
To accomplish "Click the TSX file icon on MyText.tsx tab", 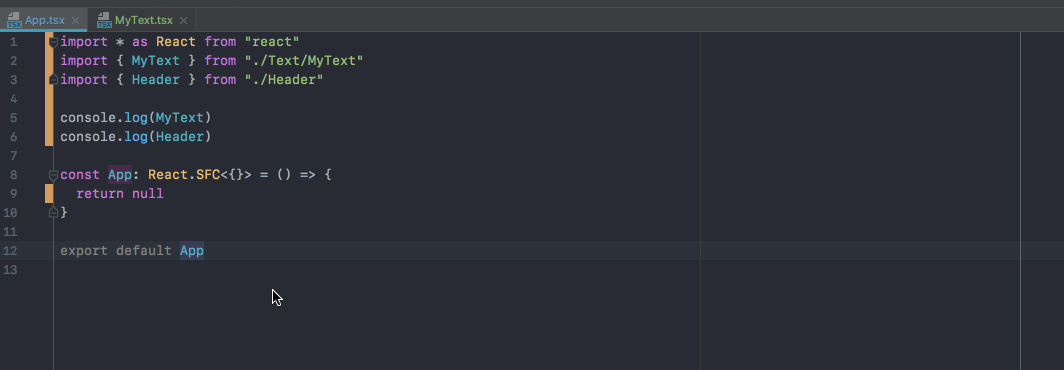I will pos(104,20).
